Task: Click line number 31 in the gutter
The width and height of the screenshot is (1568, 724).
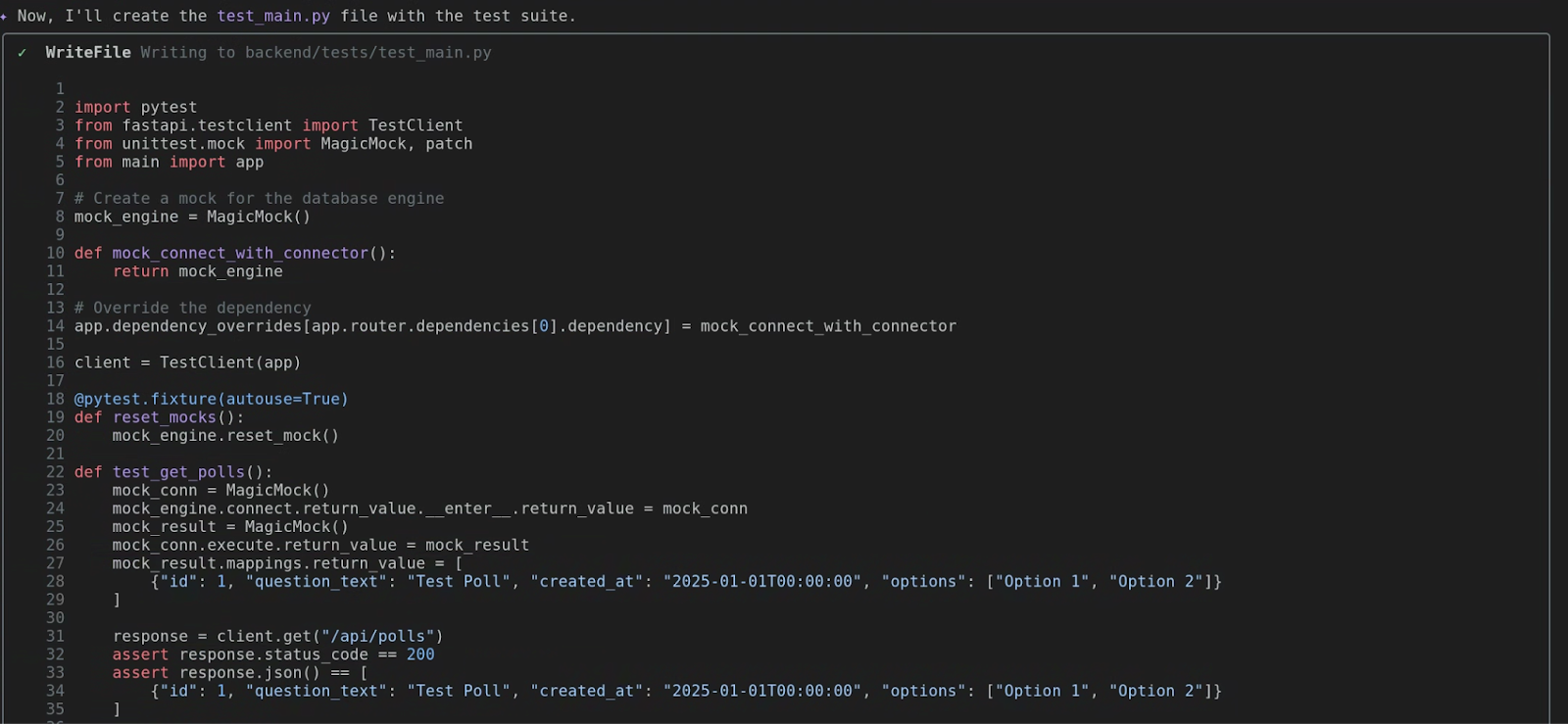Action: [55, 637]
